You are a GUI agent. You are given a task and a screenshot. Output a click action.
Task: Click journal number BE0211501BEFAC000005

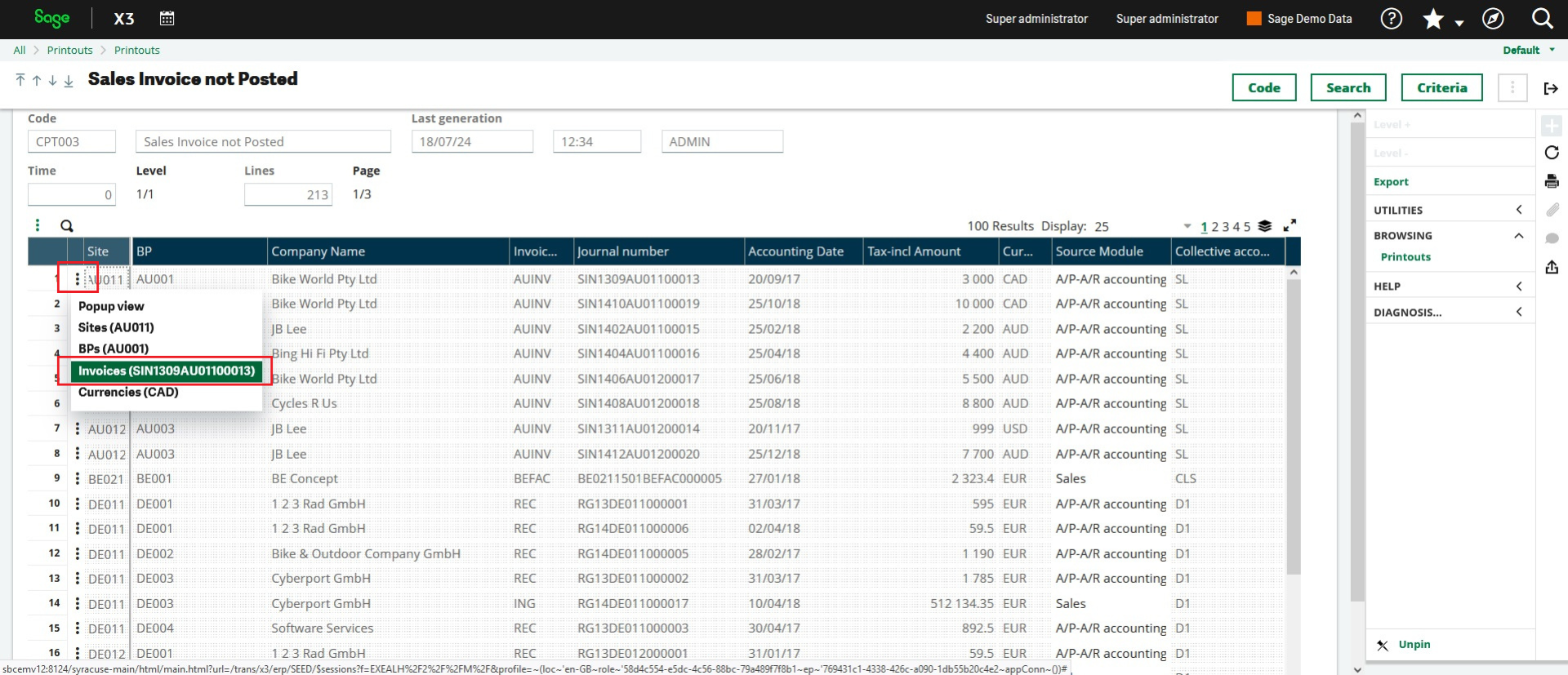[649, 478]
